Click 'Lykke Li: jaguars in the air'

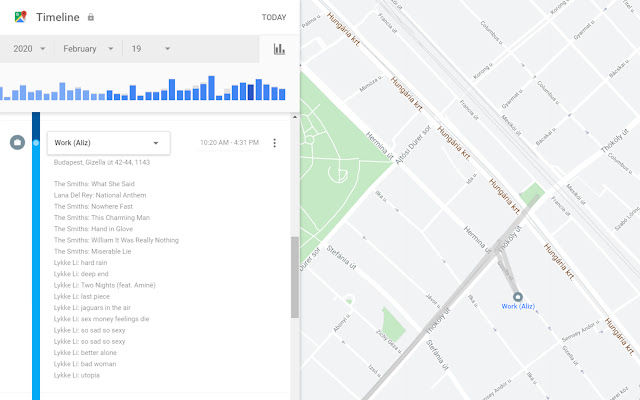92,308
